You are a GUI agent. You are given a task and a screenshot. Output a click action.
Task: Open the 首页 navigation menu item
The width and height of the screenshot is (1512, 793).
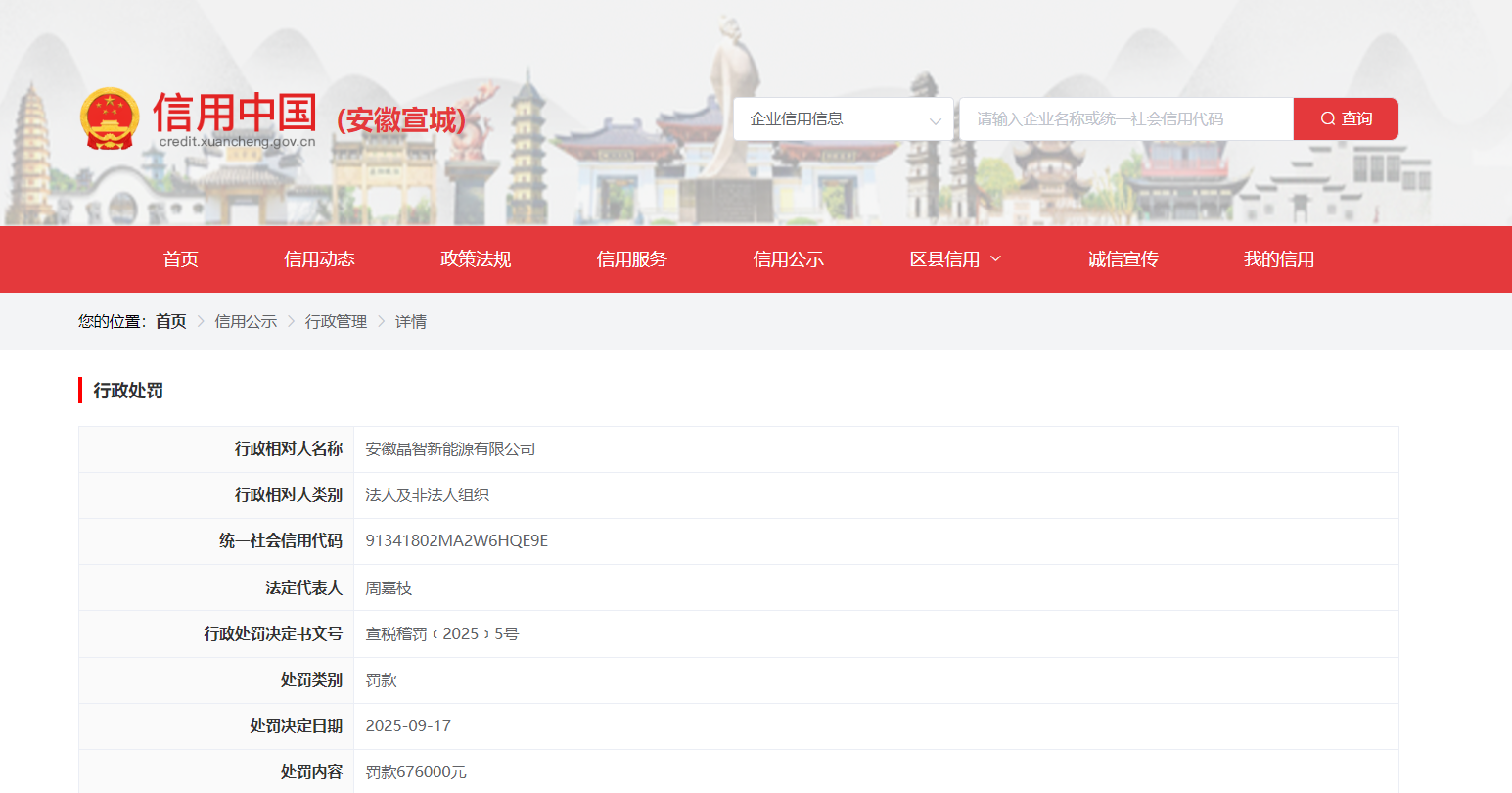point(181,259)
